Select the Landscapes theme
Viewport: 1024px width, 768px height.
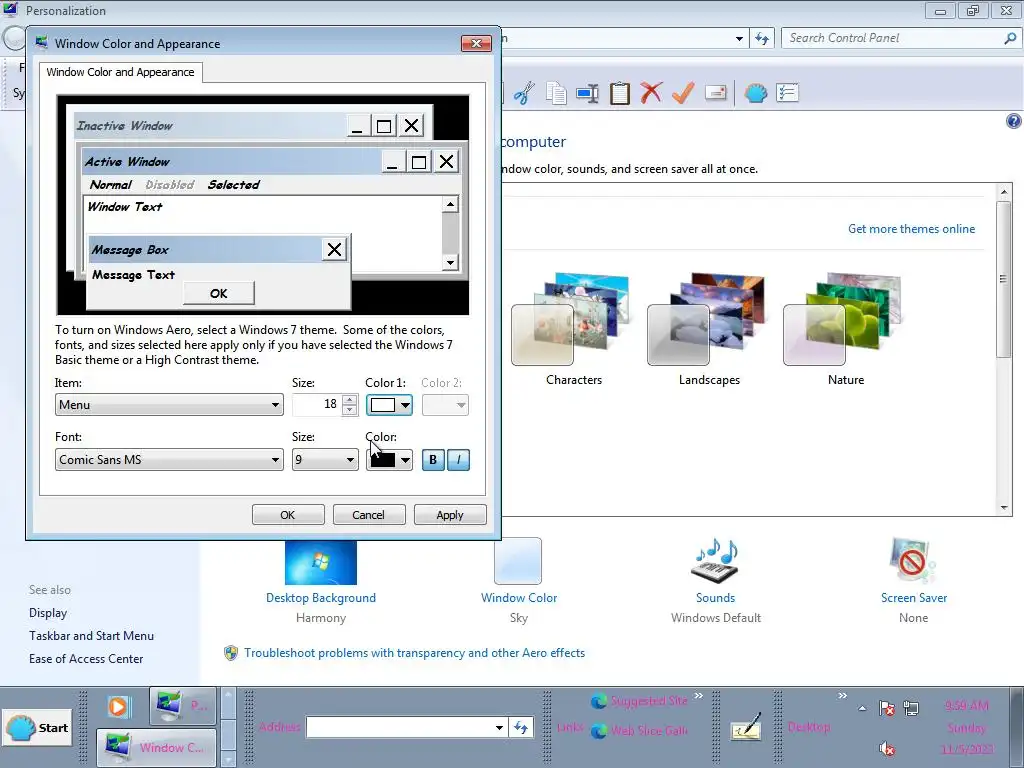point(709,329)
